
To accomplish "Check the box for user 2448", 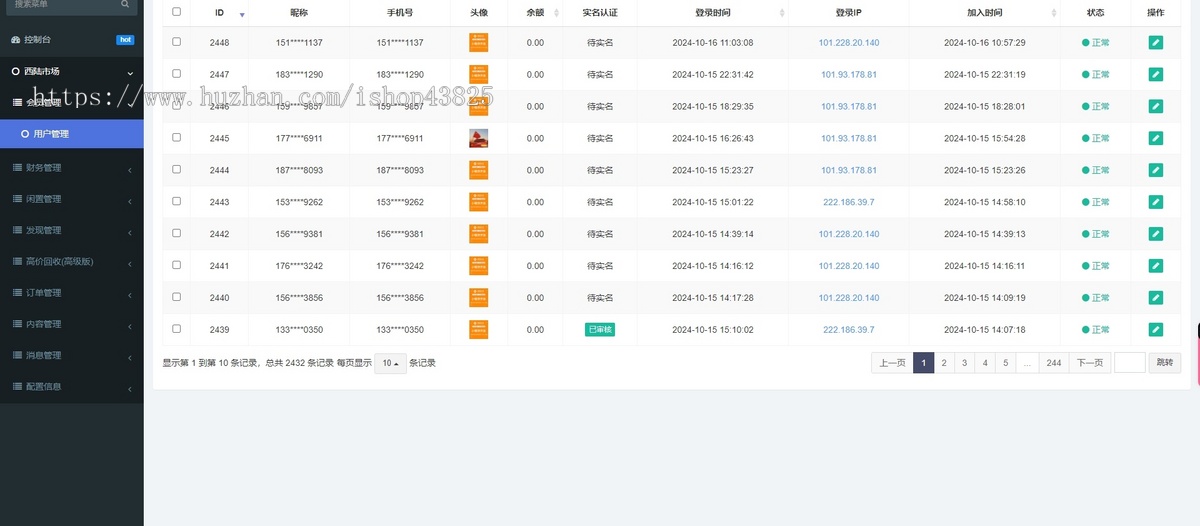I will point(177,42).
